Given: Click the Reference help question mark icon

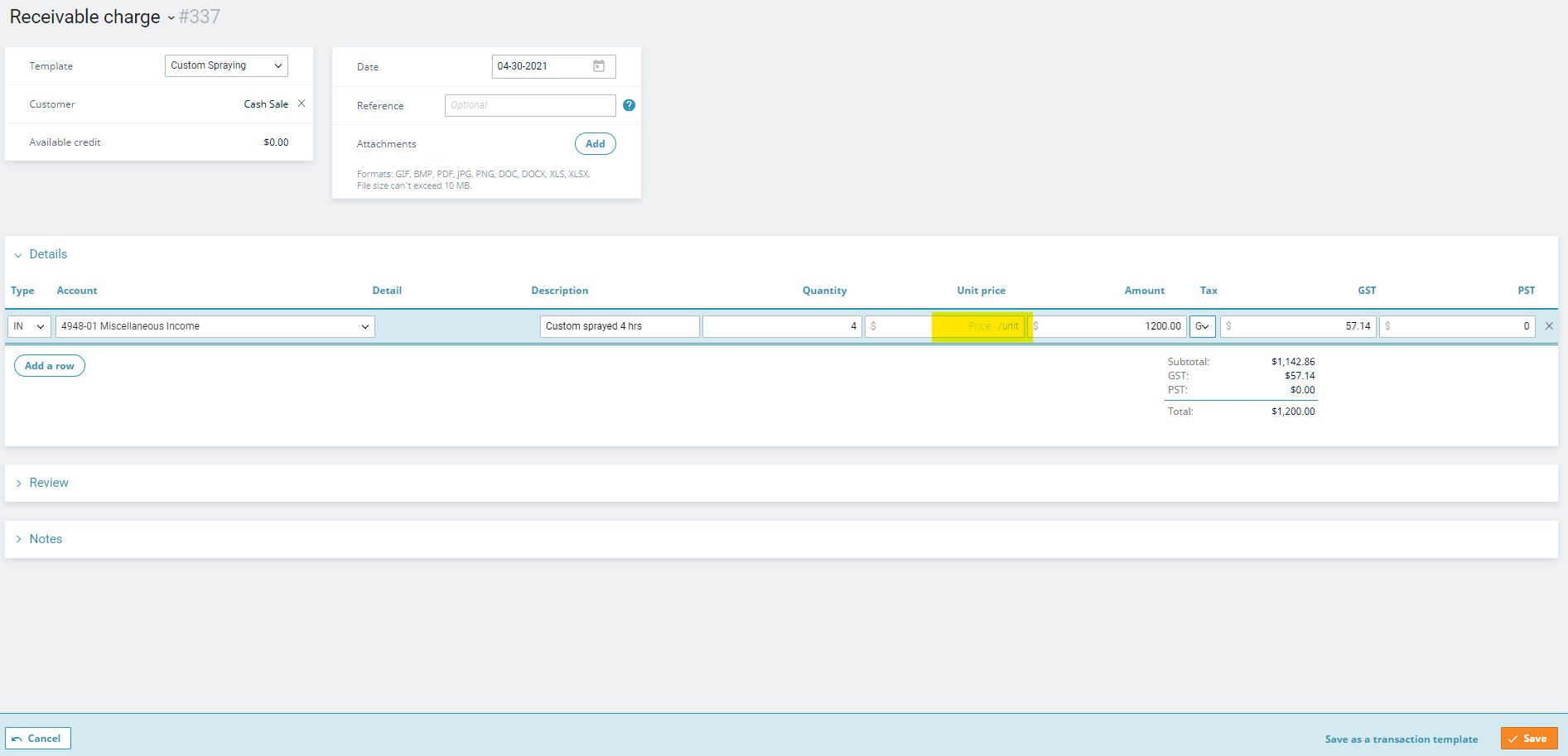Looking at the screenshot, I should pyautogui.click(x=629, y=105).
